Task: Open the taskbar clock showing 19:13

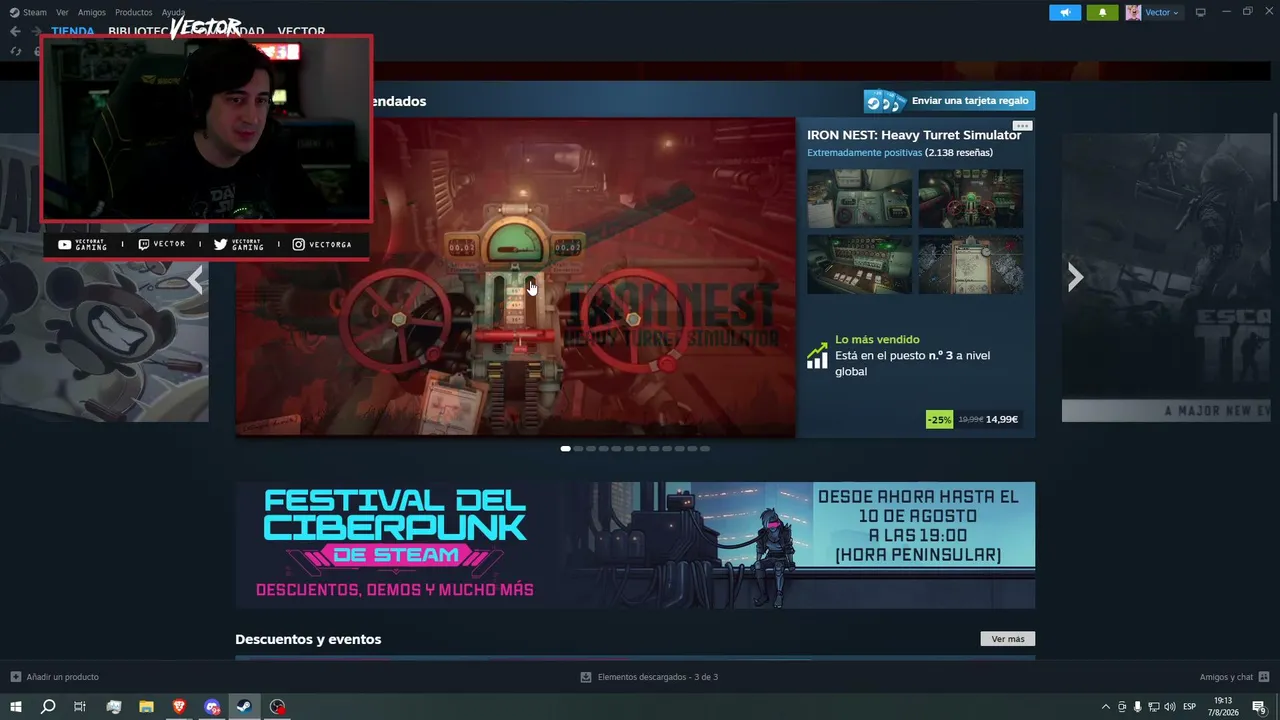Action: click(1223, 707)
